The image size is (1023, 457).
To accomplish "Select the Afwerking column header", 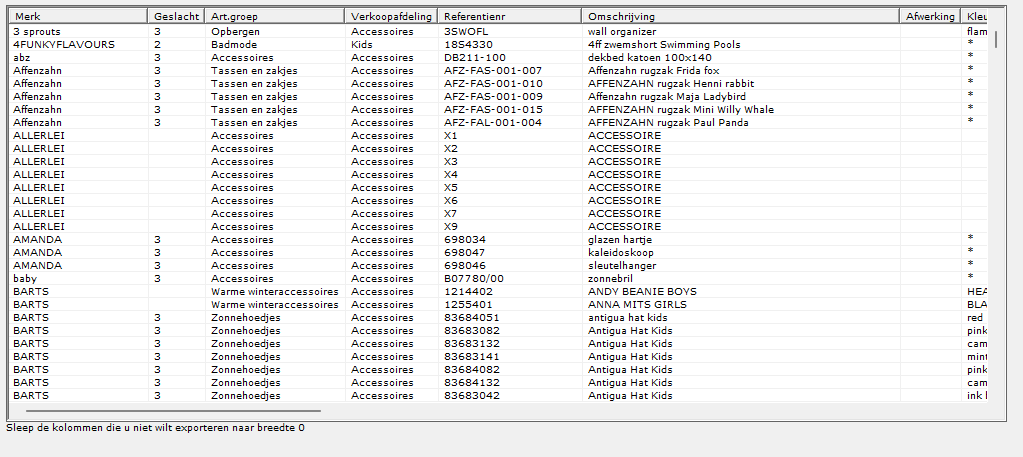I will click(930, 16).
